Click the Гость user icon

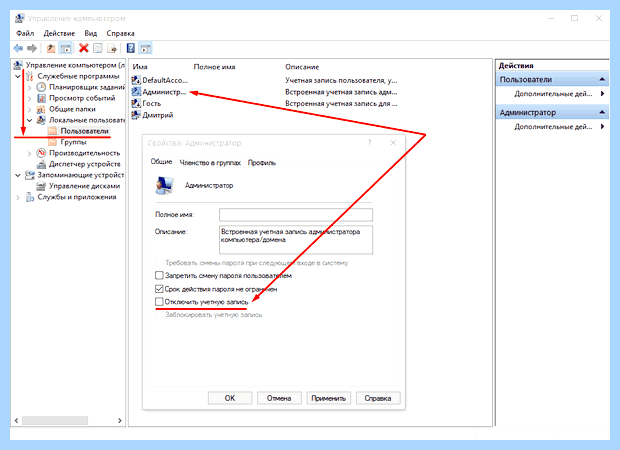click(136, 104)
